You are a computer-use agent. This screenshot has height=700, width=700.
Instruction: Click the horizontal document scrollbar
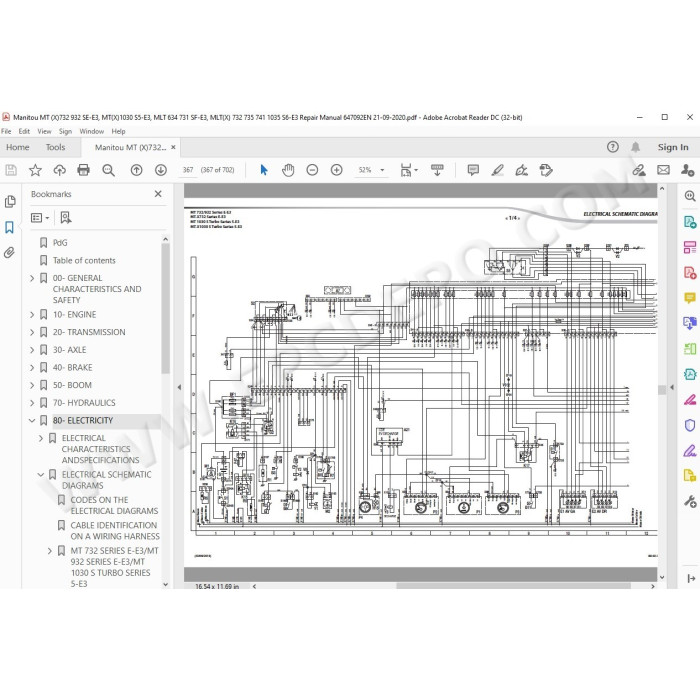point(513,586)
